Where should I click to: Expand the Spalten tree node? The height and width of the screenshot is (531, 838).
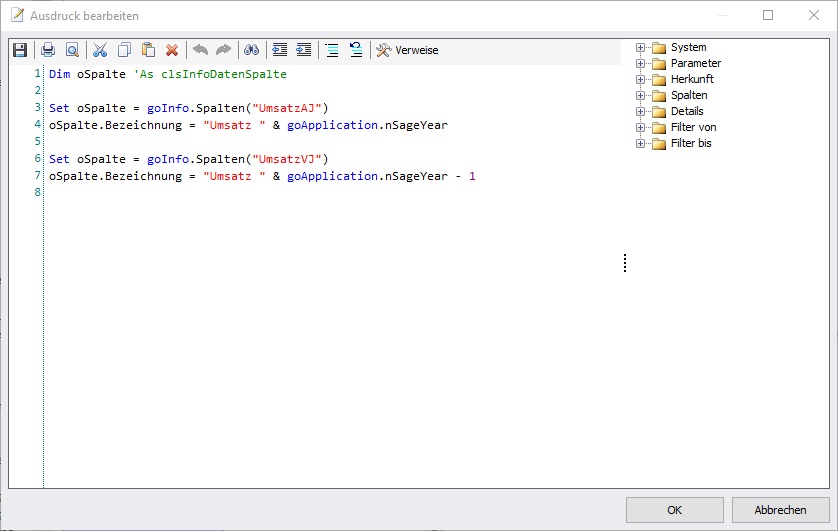[x=640, y=96]
